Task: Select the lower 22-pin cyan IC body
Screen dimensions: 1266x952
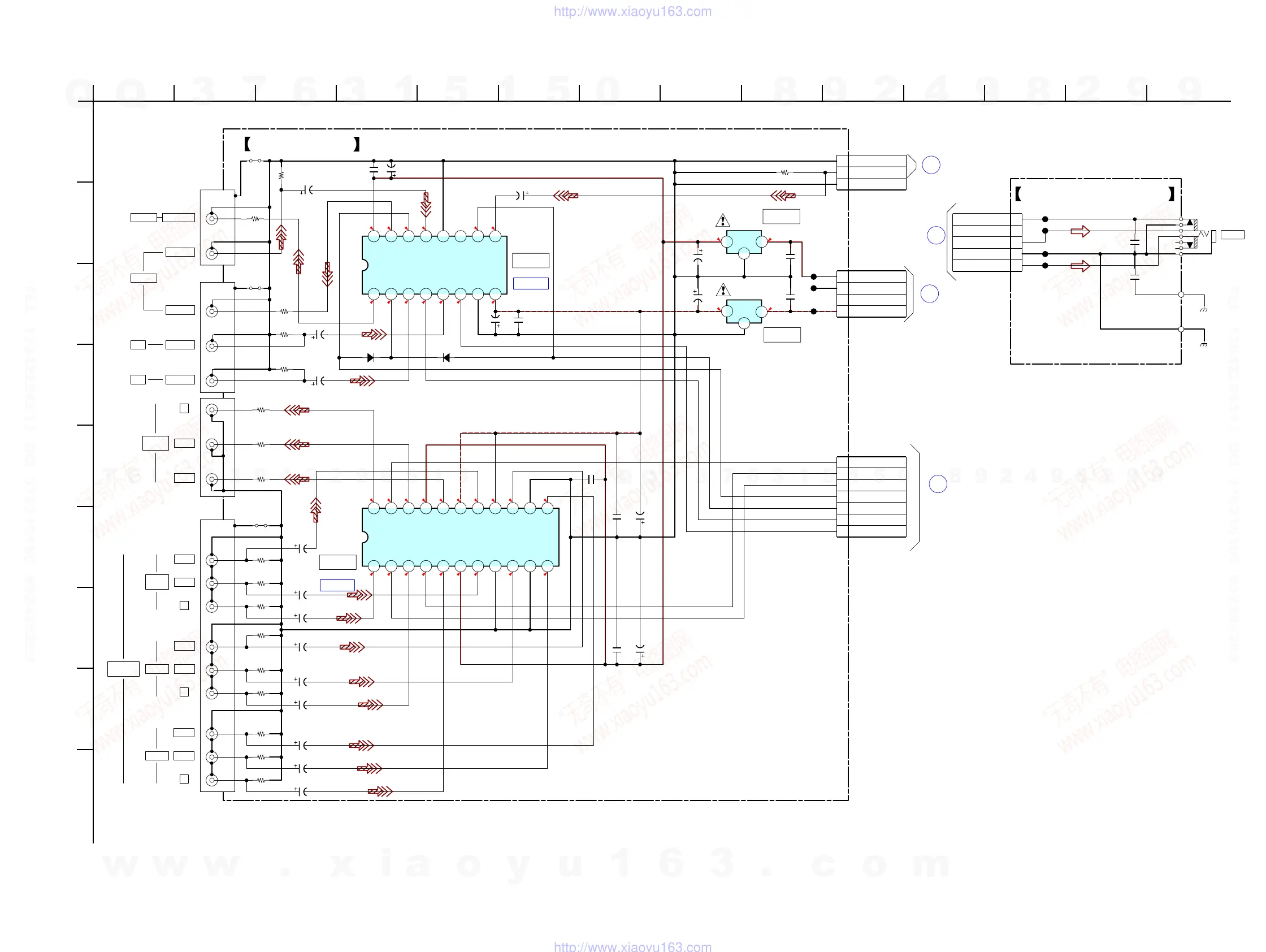Action: click(x=461, y=537)
